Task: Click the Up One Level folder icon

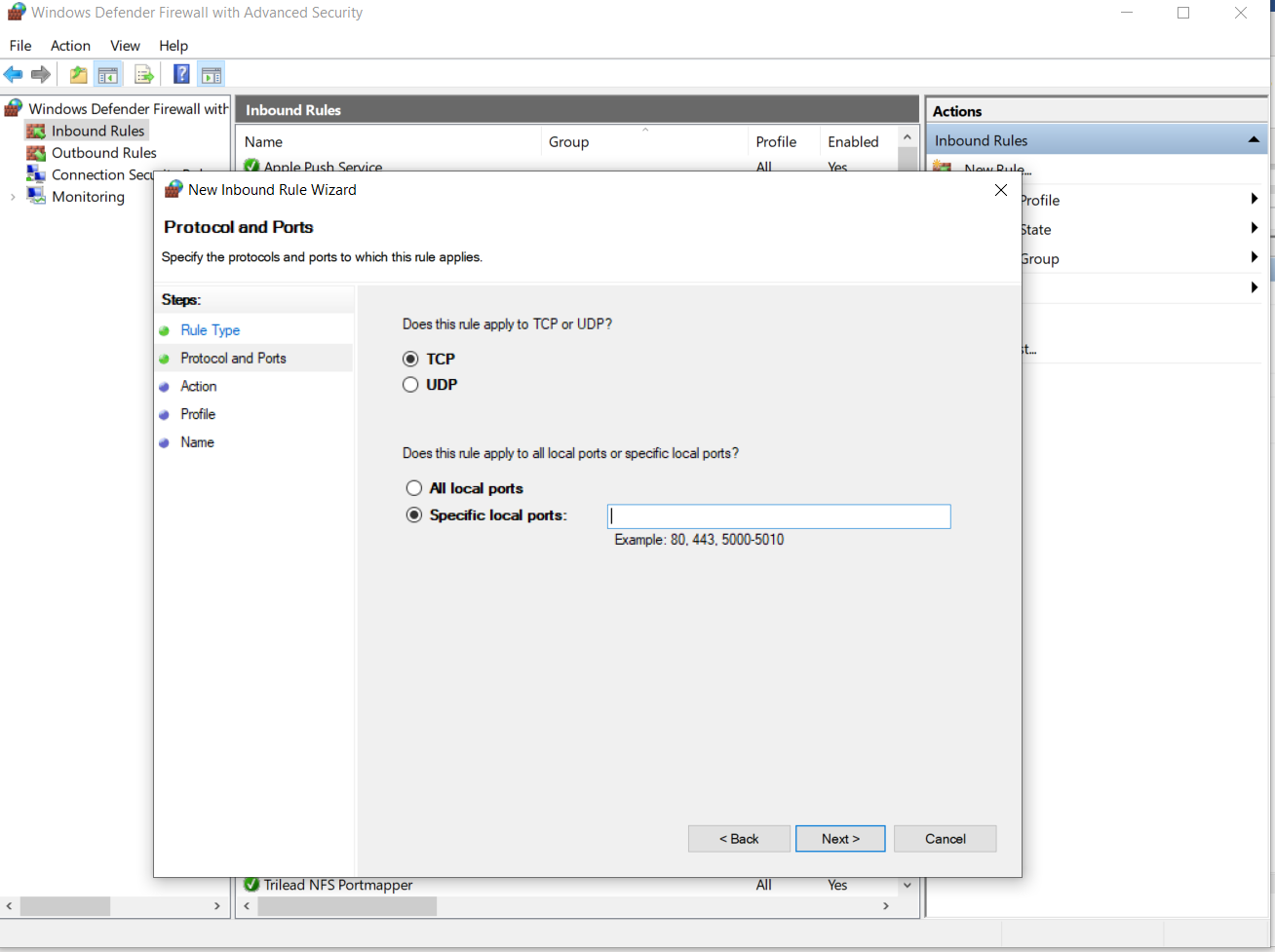Action: 78,75
